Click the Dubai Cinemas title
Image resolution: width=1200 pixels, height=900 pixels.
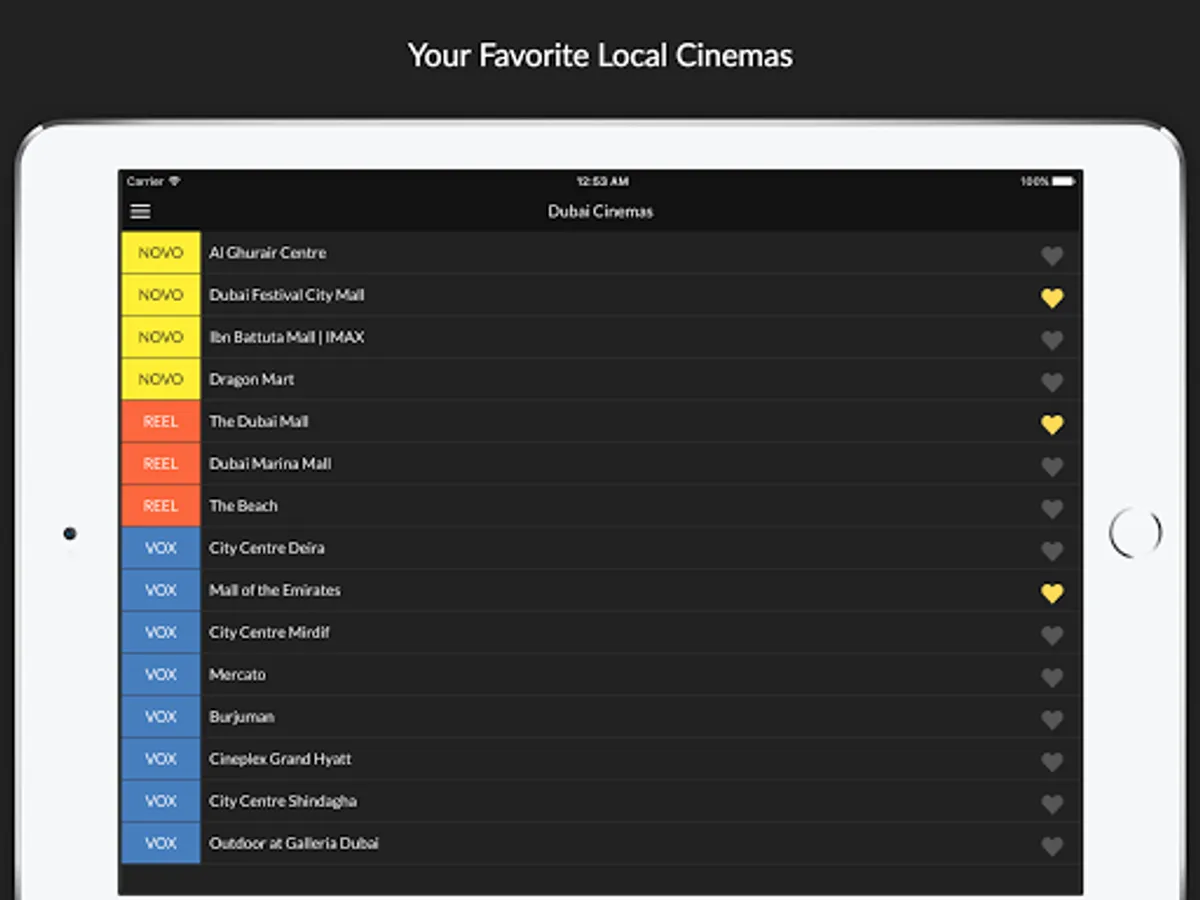tap(600, 212)
